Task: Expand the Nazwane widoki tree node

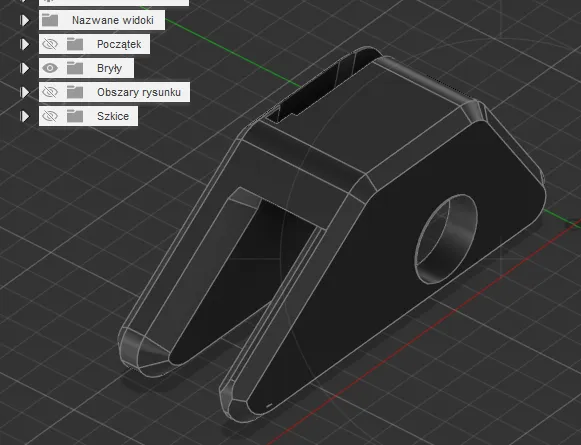Action: click(25, 20)
